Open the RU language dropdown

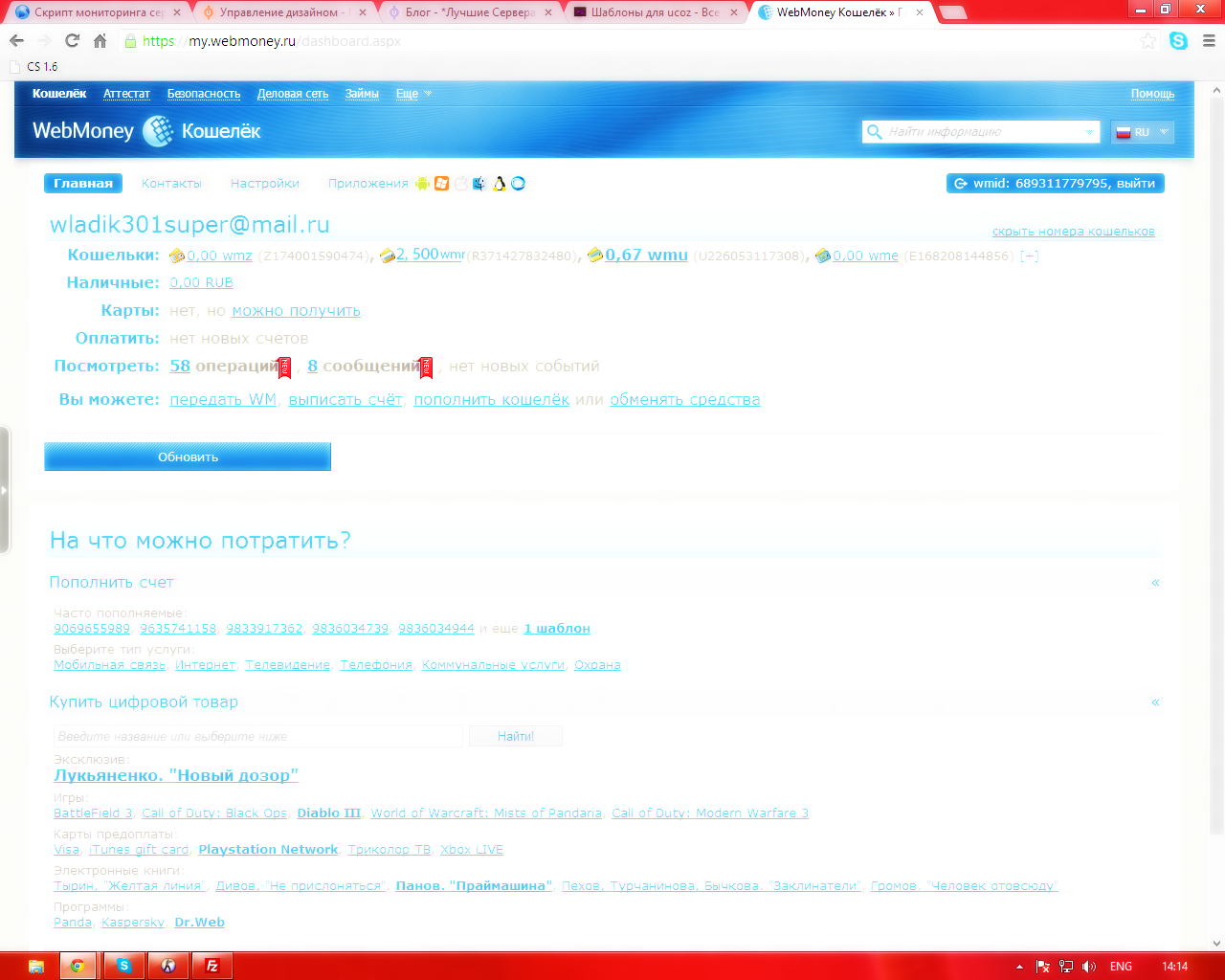click(x=1143, y=132)
